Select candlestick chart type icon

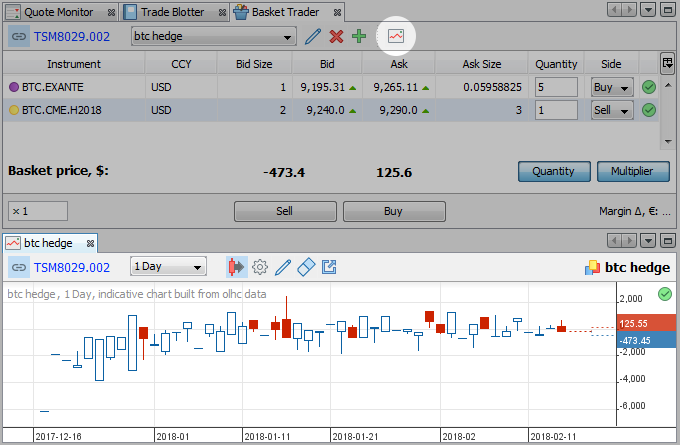point(236,267)
